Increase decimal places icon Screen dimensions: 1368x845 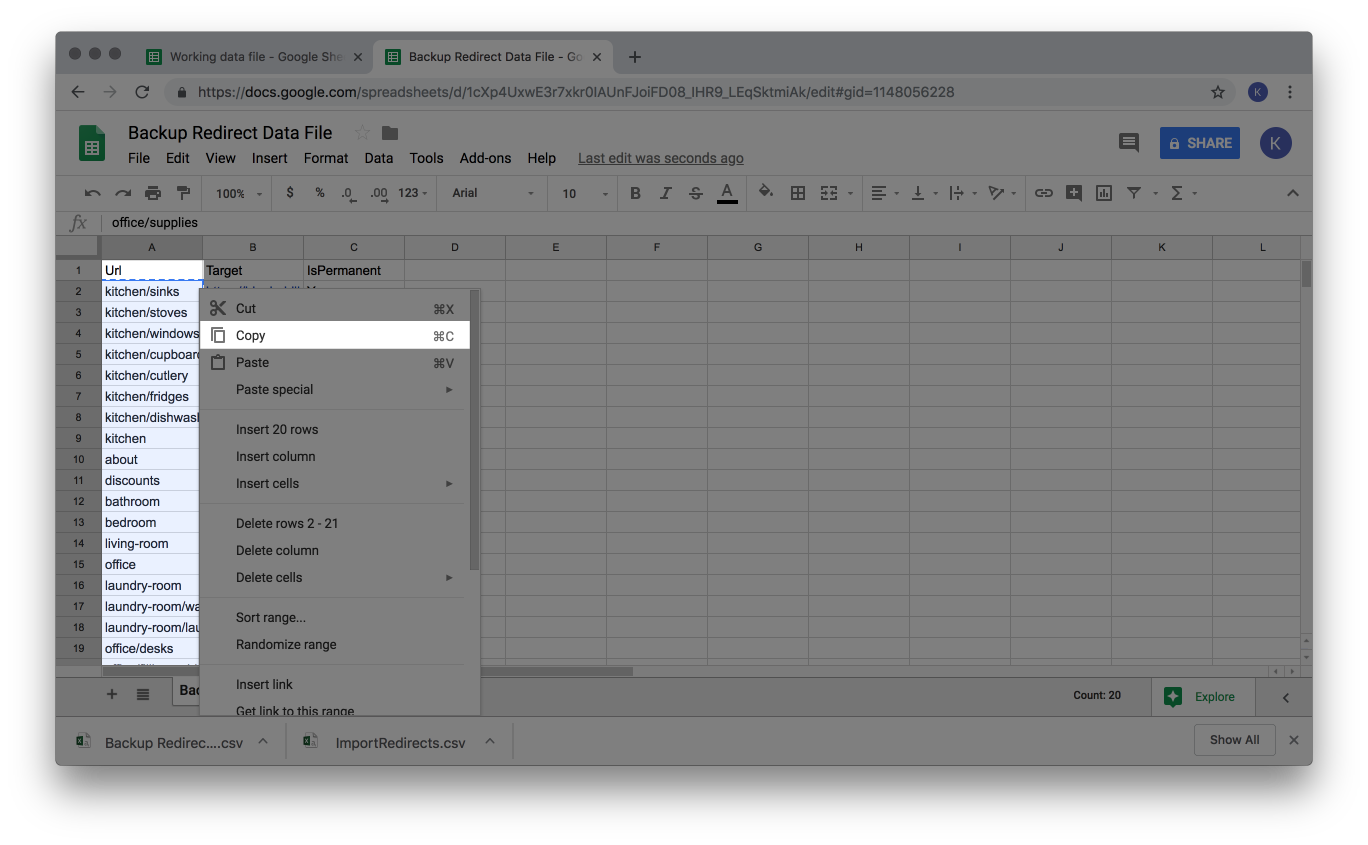379,193
